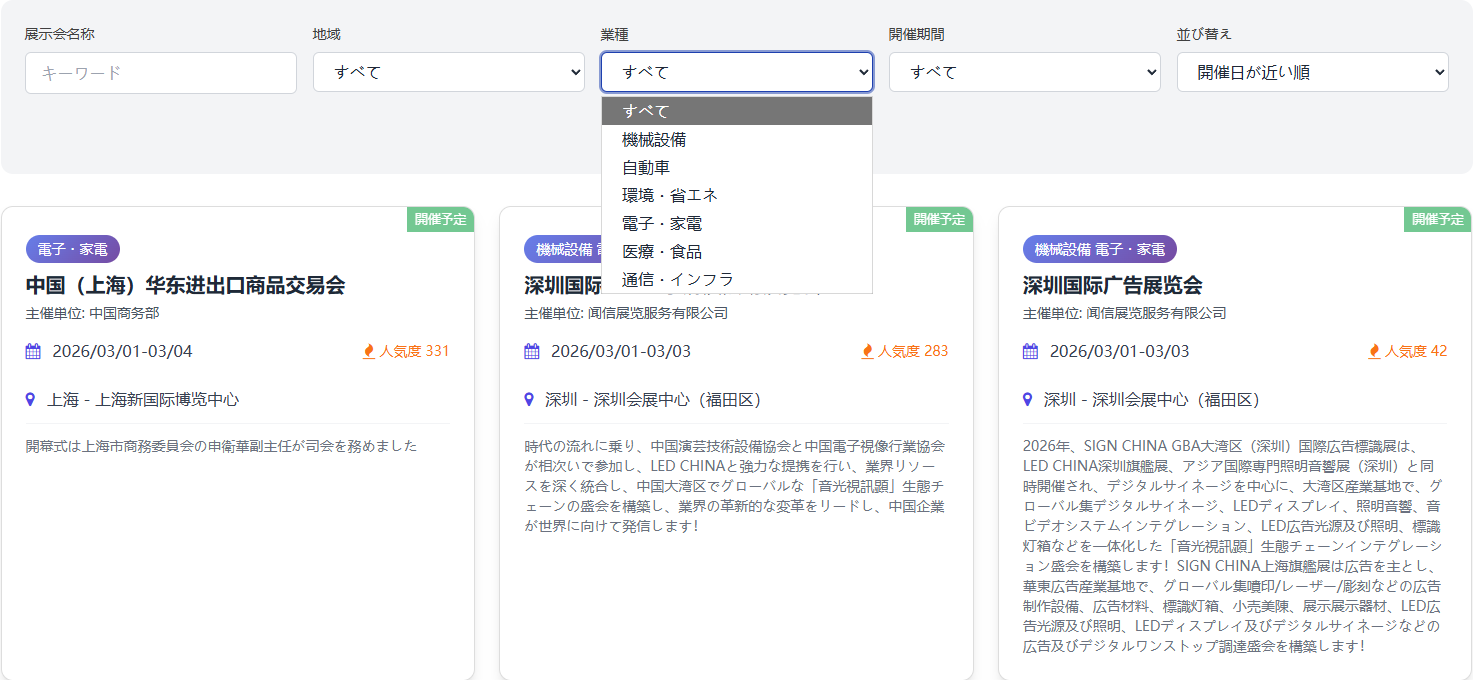Choose 医療・食品 option in the list
Image resolution: width=1473 pixels, height=680 pixels.
pos(661,251)
